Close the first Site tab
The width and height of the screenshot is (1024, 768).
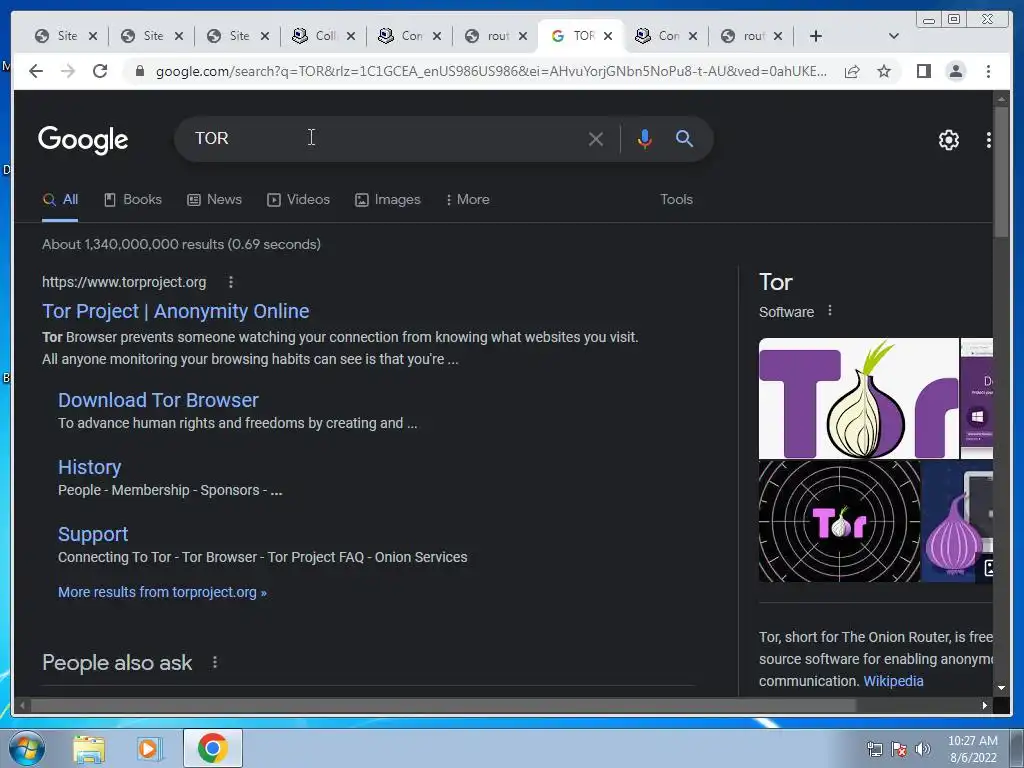[93, 36]
